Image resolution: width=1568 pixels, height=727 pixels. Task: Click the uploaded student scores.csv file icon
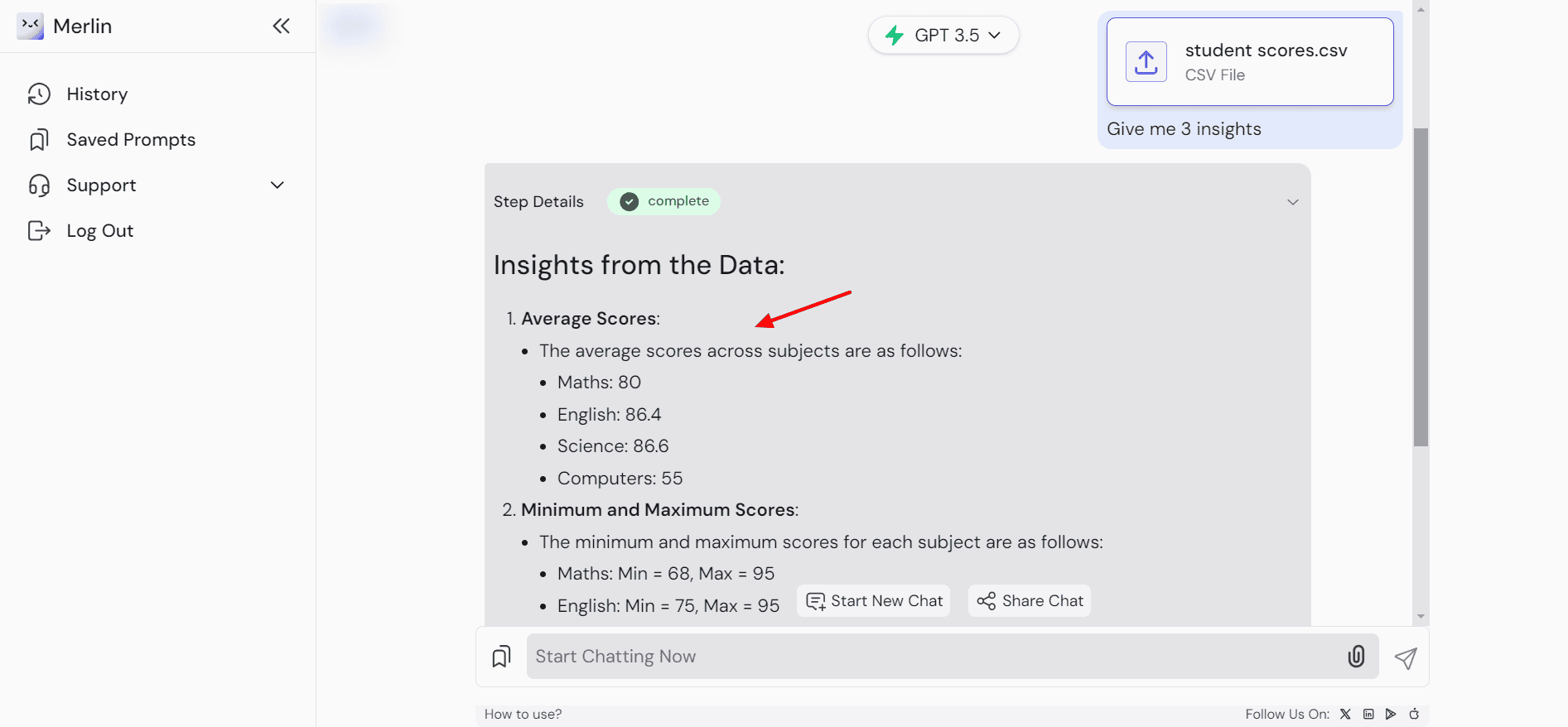[1146, 62]
